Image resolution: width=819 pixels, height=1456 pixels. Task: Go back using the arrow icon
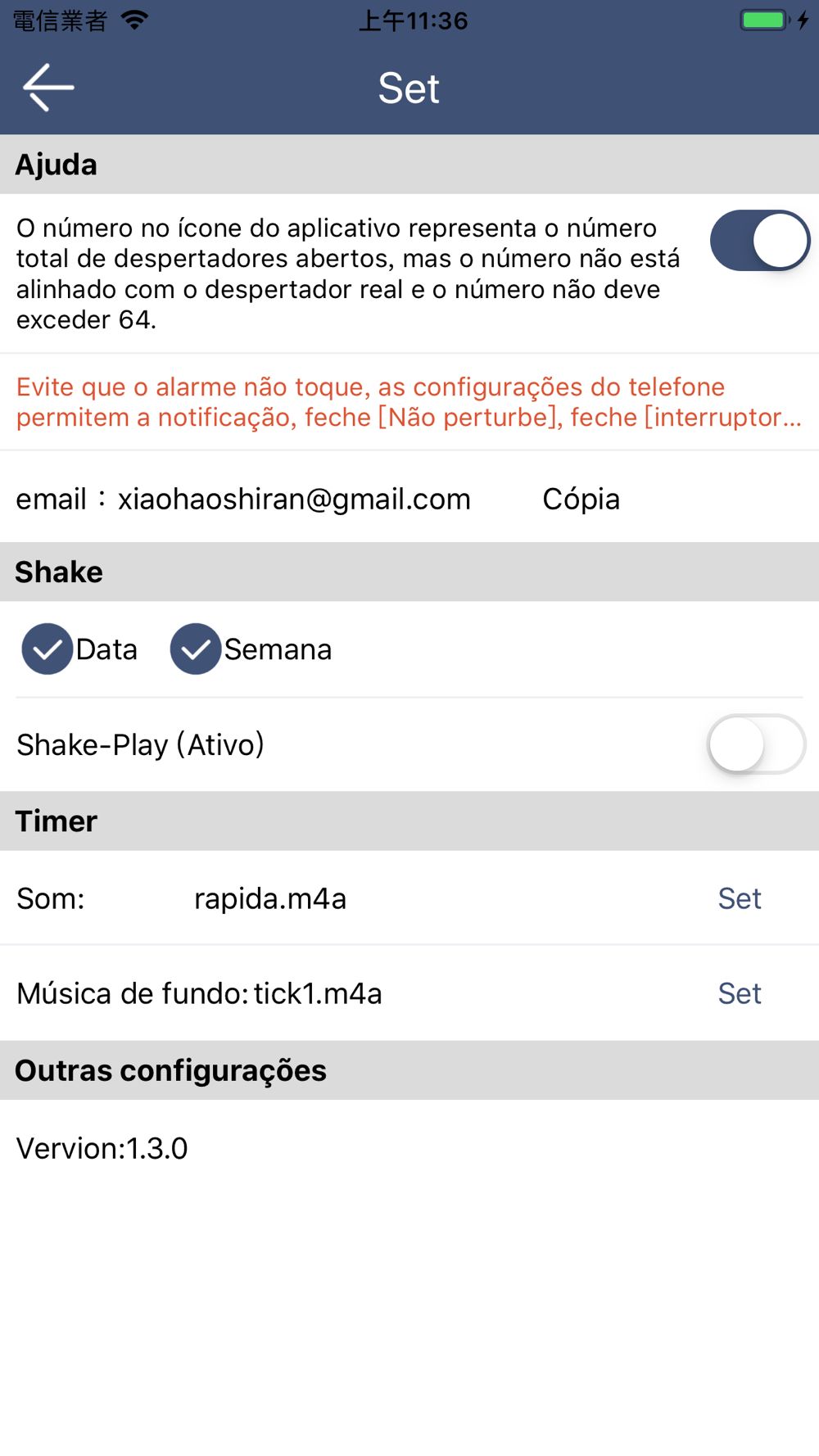(48, 87)
